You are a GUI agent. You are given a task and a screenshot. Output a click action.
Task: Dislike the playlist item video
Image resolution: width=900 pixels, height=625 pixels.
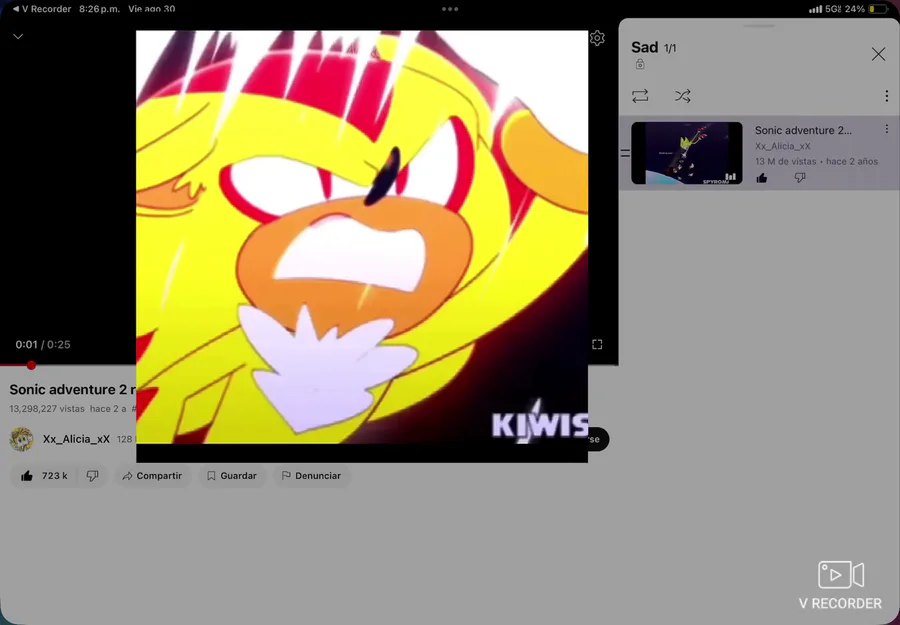[800, 178]
